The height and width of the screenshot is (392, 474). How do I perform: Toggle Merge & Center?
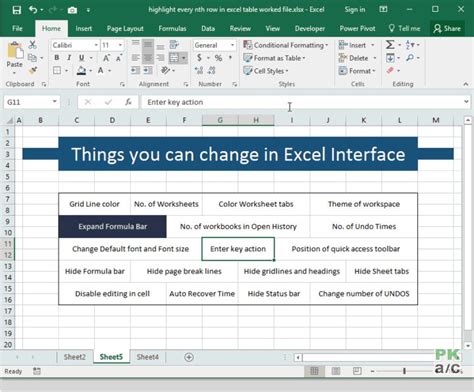click(x=174, y=58)
